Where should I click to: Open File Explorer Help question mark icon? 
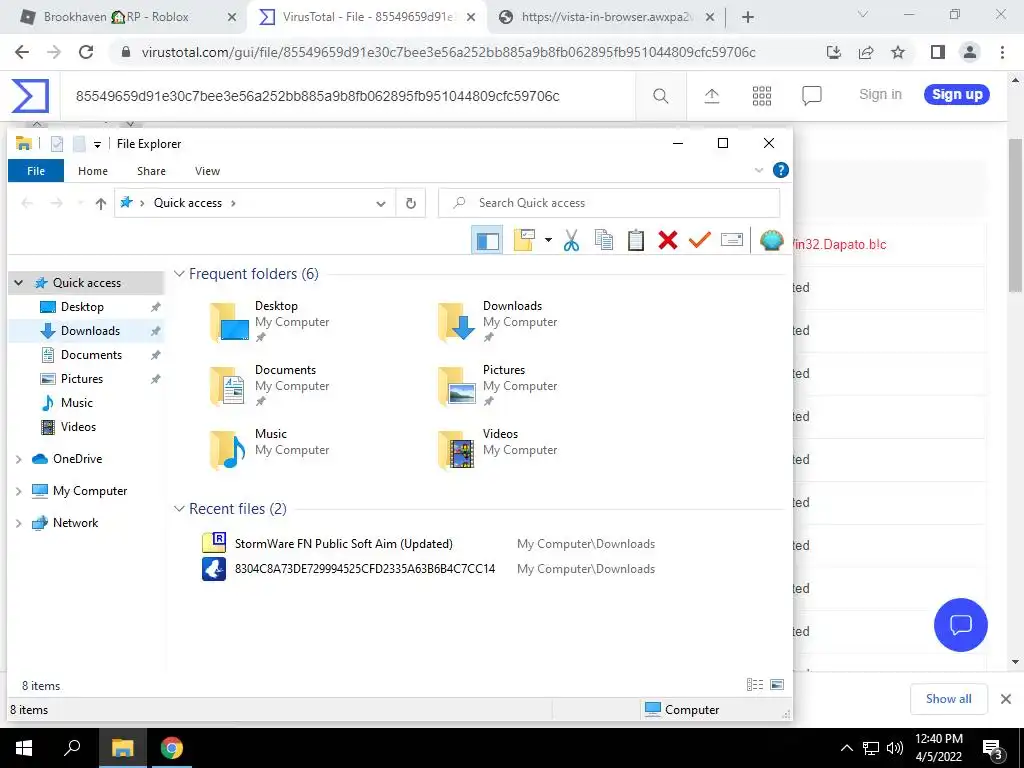(x=780, y=170)
